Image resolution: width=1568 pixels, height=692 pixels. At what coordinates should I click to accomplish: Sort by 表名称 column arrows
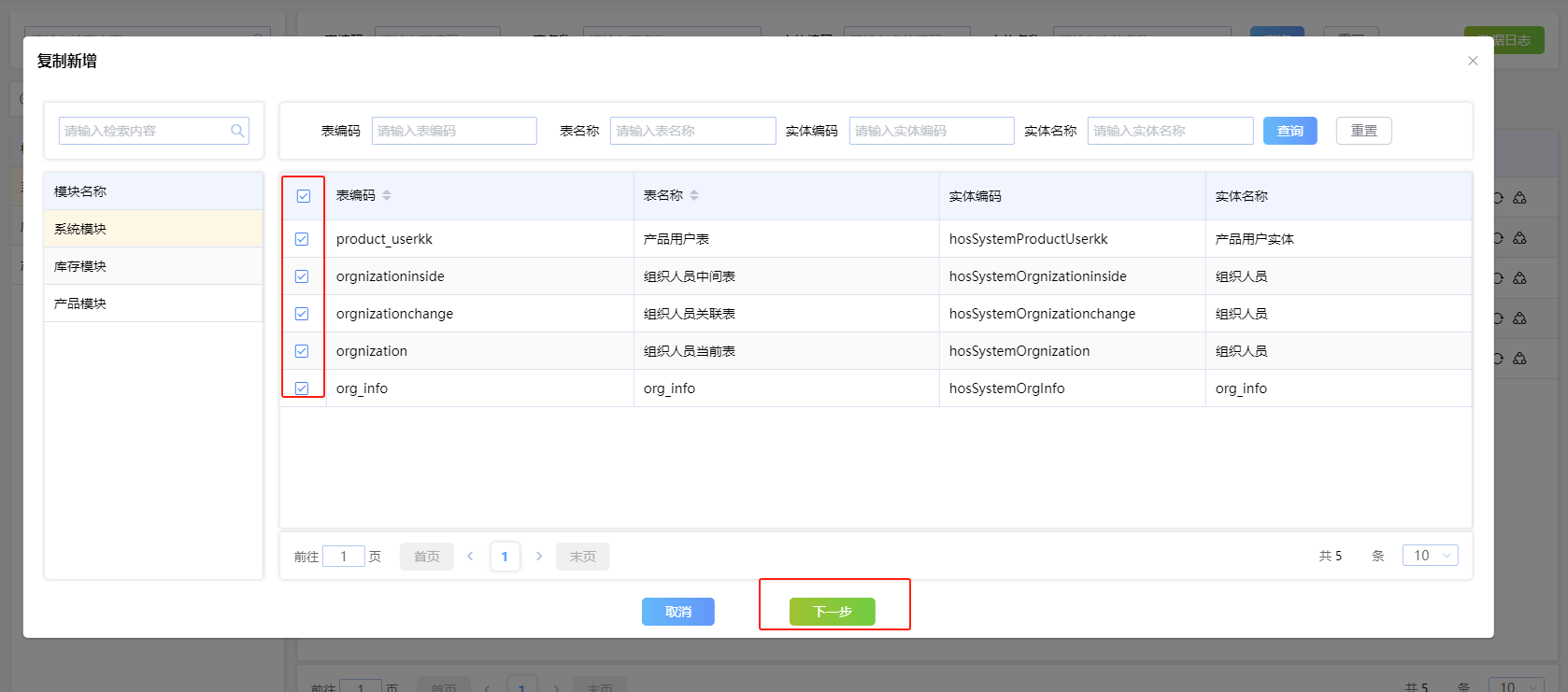coord(694,195)
